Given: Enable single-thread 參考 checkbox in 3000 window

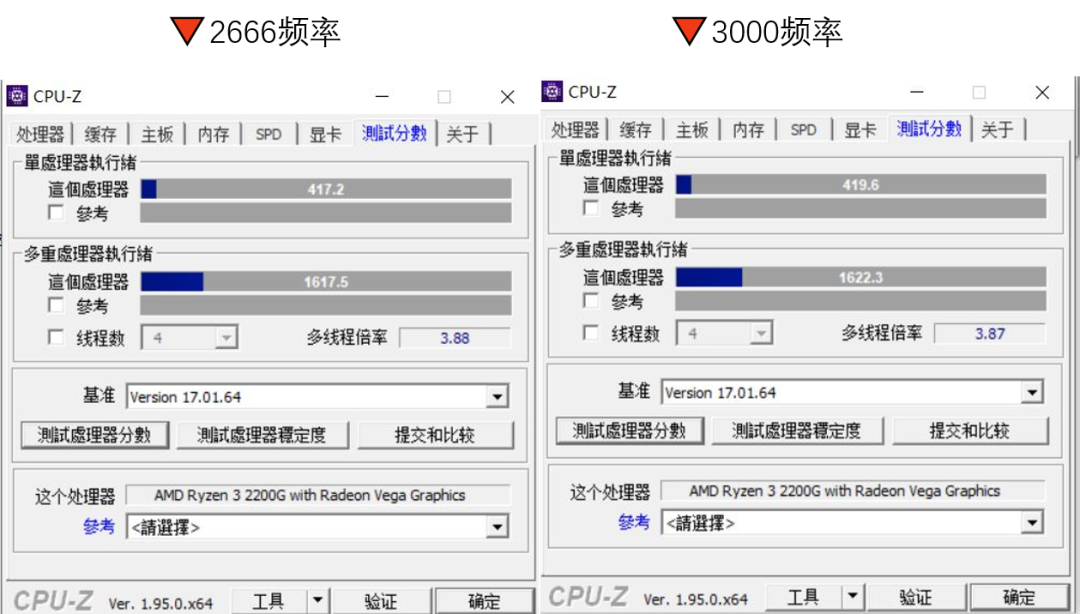Looking at the screenshot, I should click(x=591, y=207).
